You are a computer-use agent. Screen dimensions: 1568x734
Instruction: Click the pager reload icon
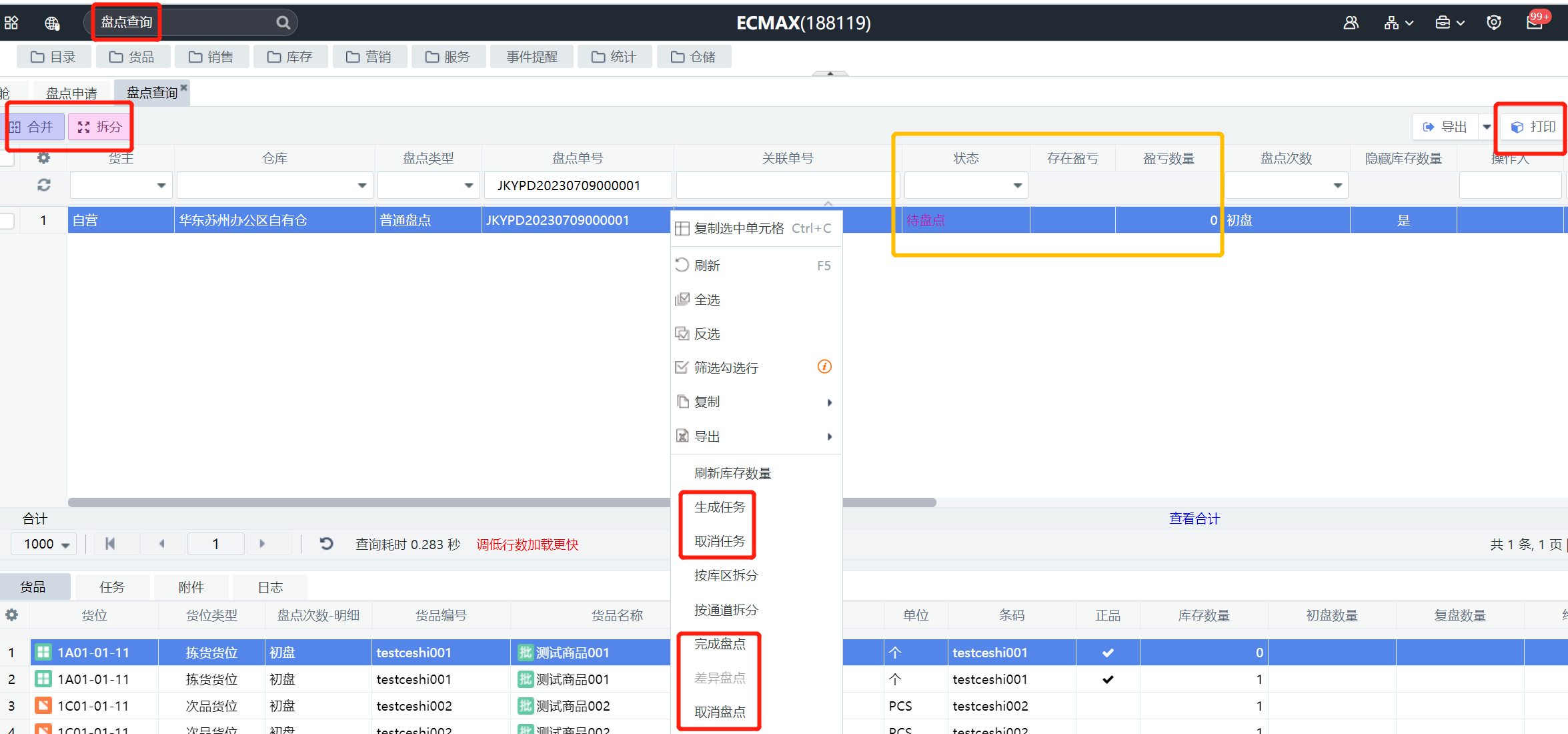[x=326, y=544]
